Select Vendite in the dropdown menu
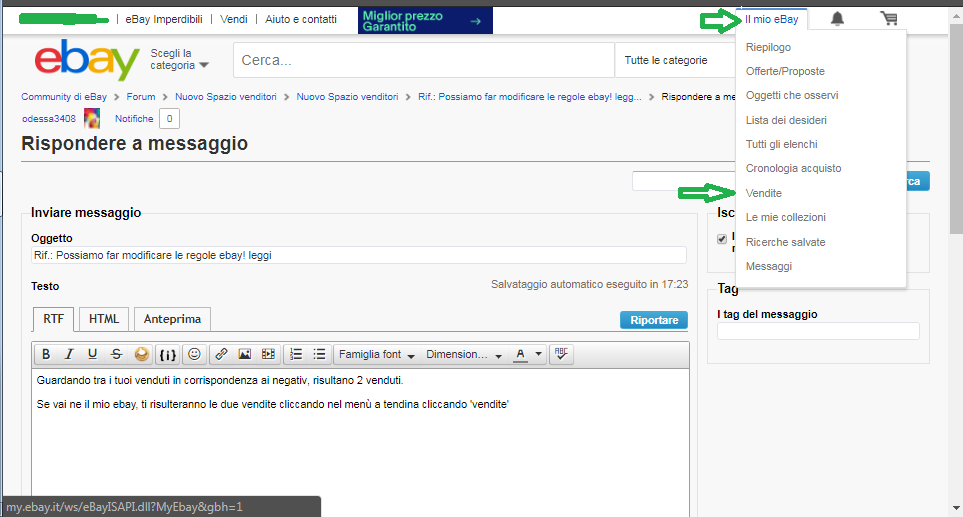963x517 pixels. point(763,193)
